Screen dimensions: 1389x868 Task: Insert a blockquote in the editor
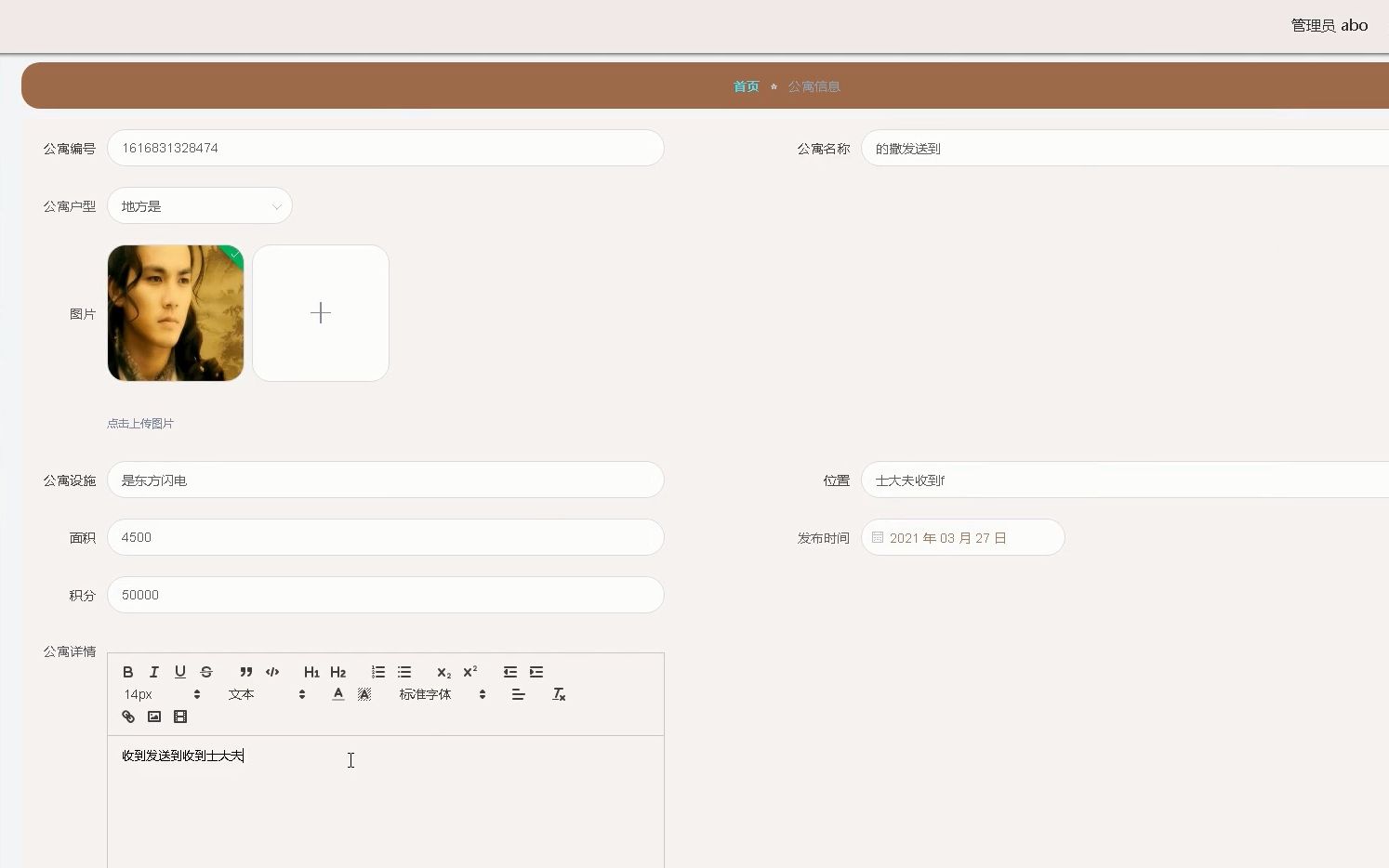(245, 672)
